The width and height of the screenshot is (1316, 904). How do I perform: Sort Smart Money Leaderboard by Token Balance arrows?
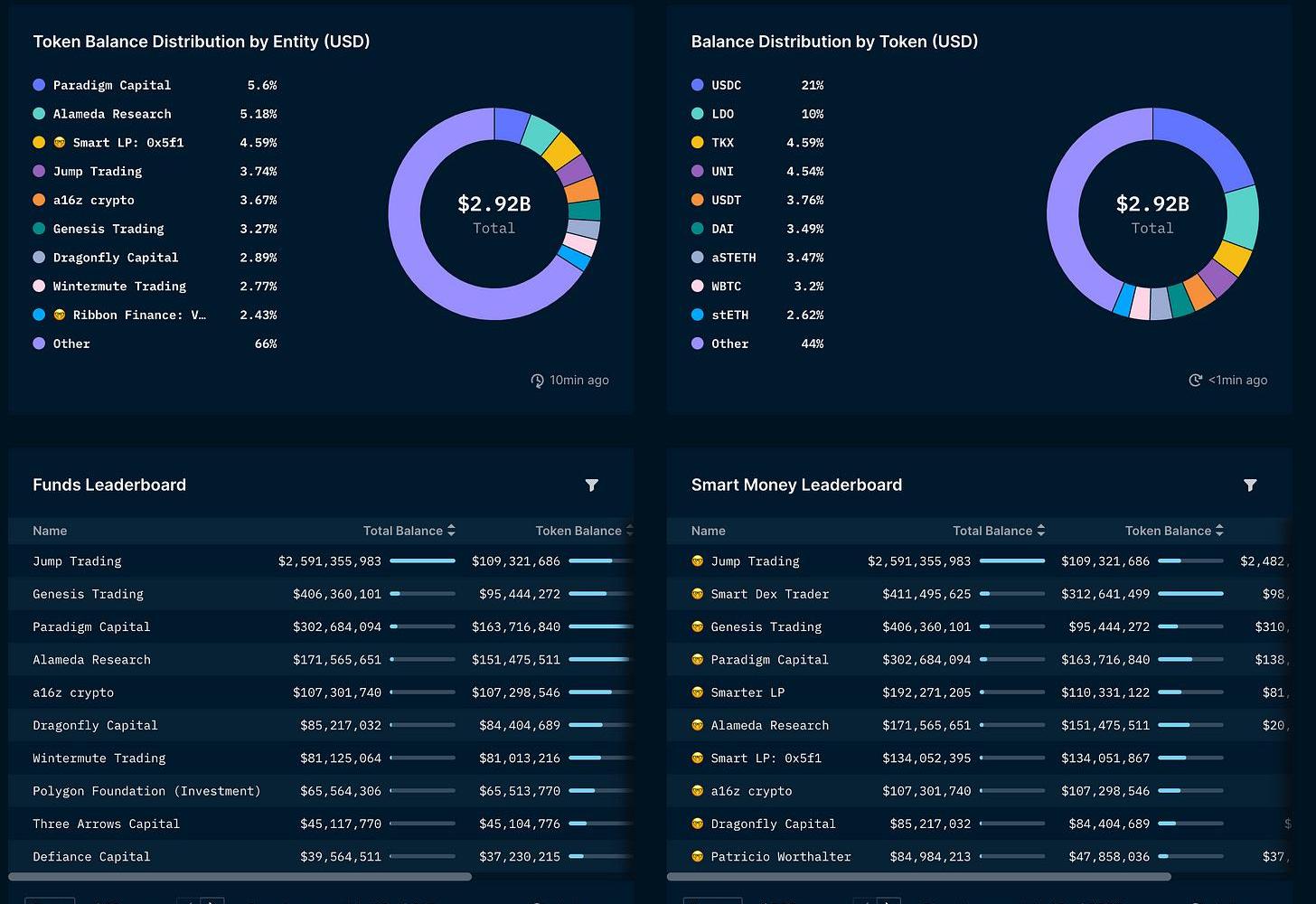(x=1219, y=531)
